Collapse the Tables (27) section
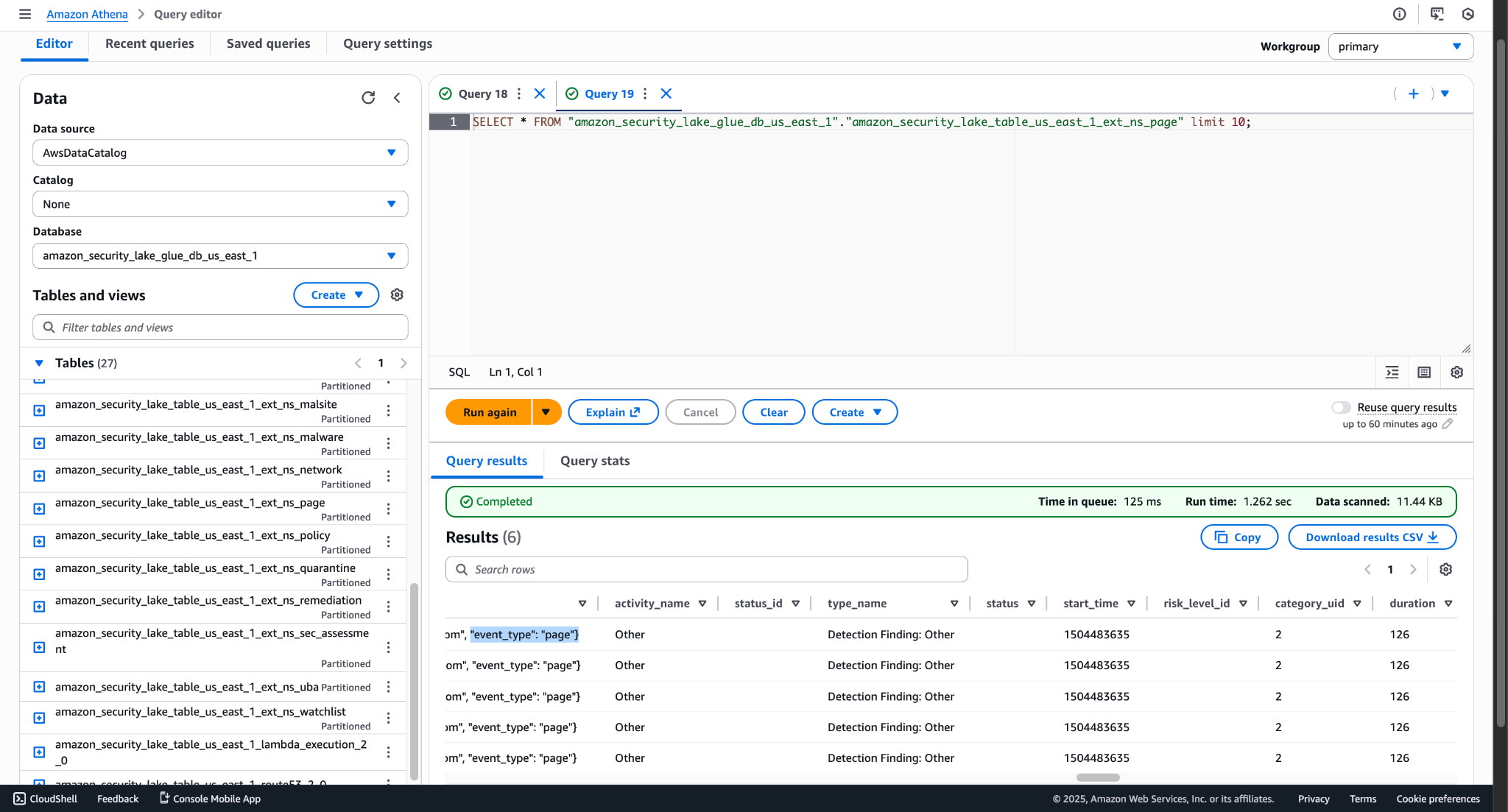1508x812 pixels. tap(39, 363)
